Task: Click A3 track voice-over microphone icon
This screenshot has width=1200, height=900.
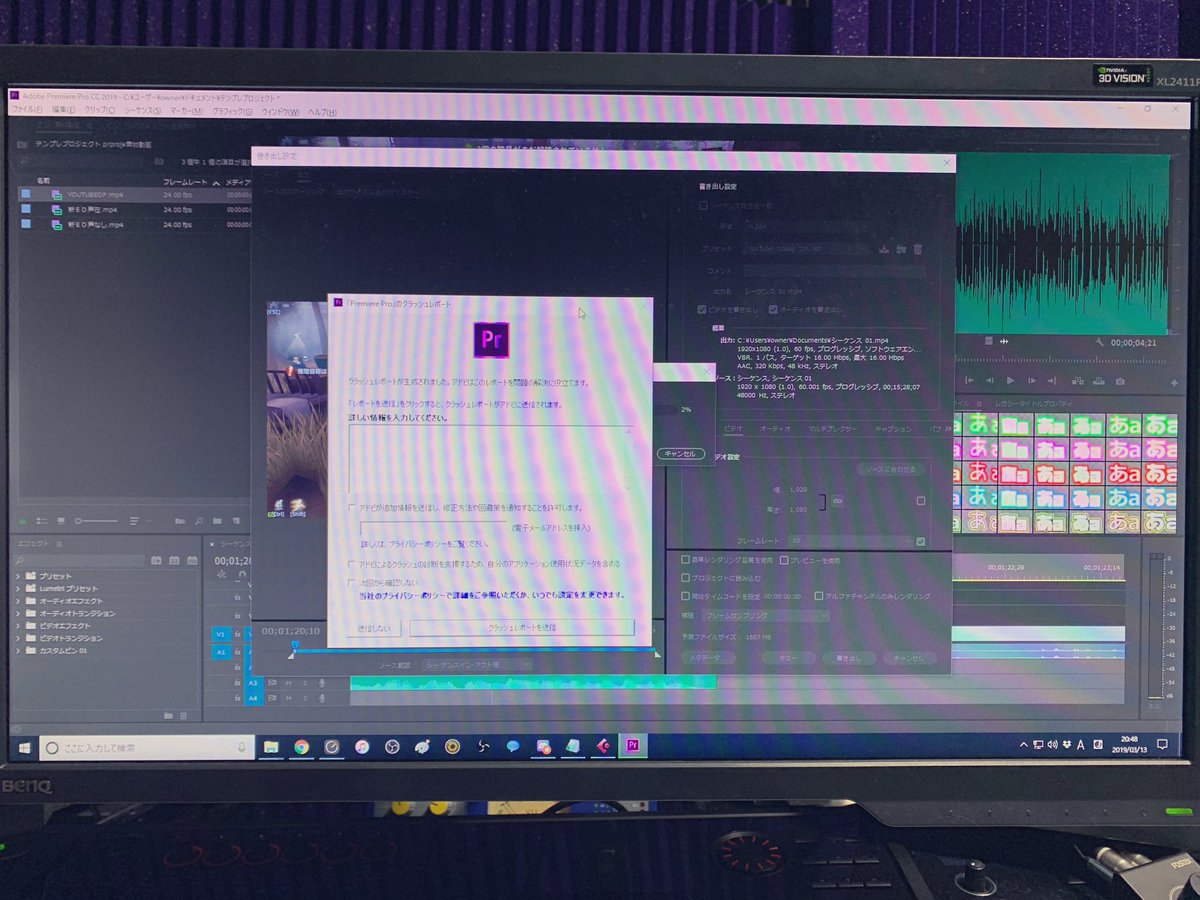Action: coord(322,683)
